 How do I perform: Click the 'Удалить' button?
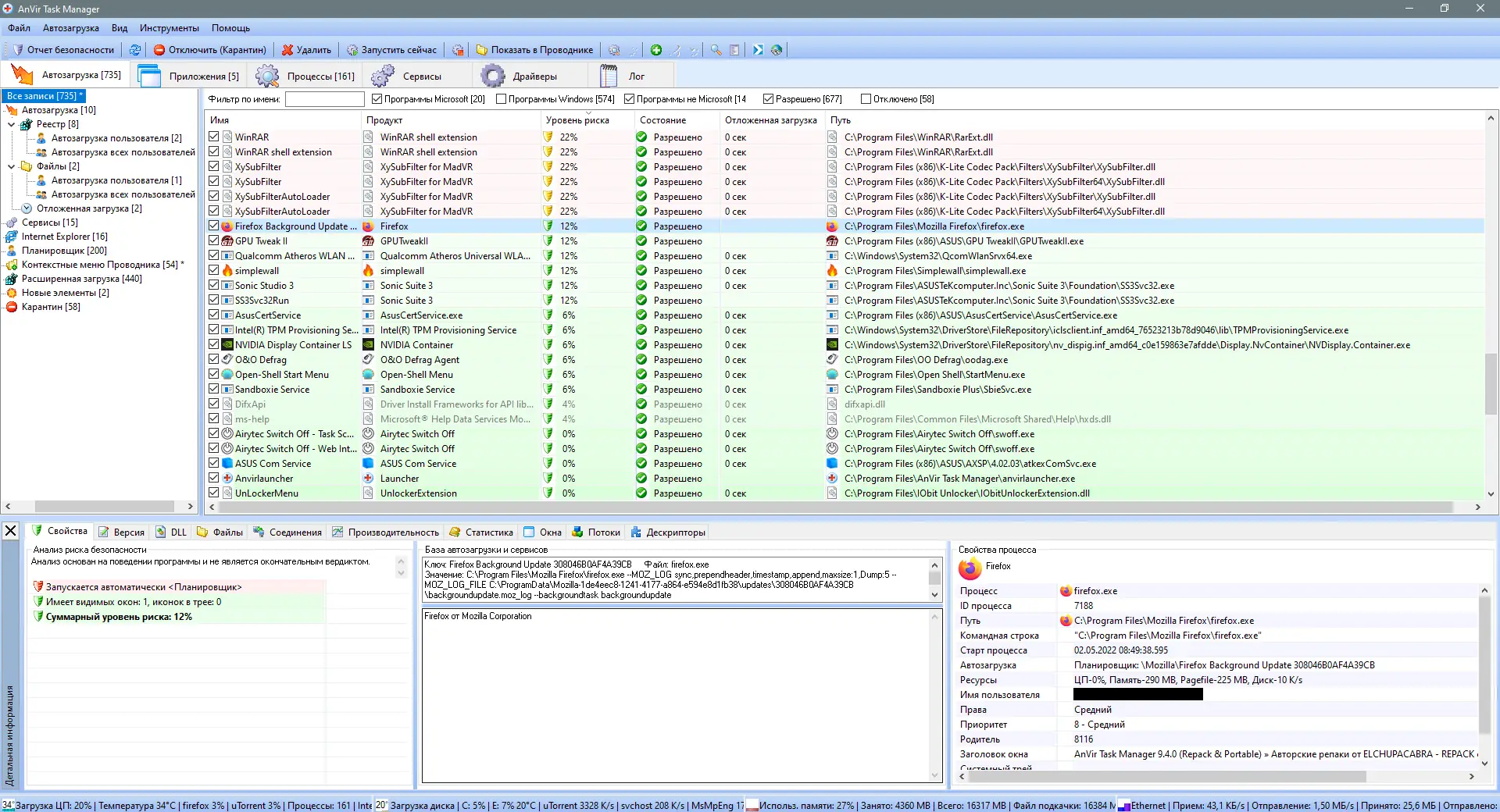[x=306, y=50]
